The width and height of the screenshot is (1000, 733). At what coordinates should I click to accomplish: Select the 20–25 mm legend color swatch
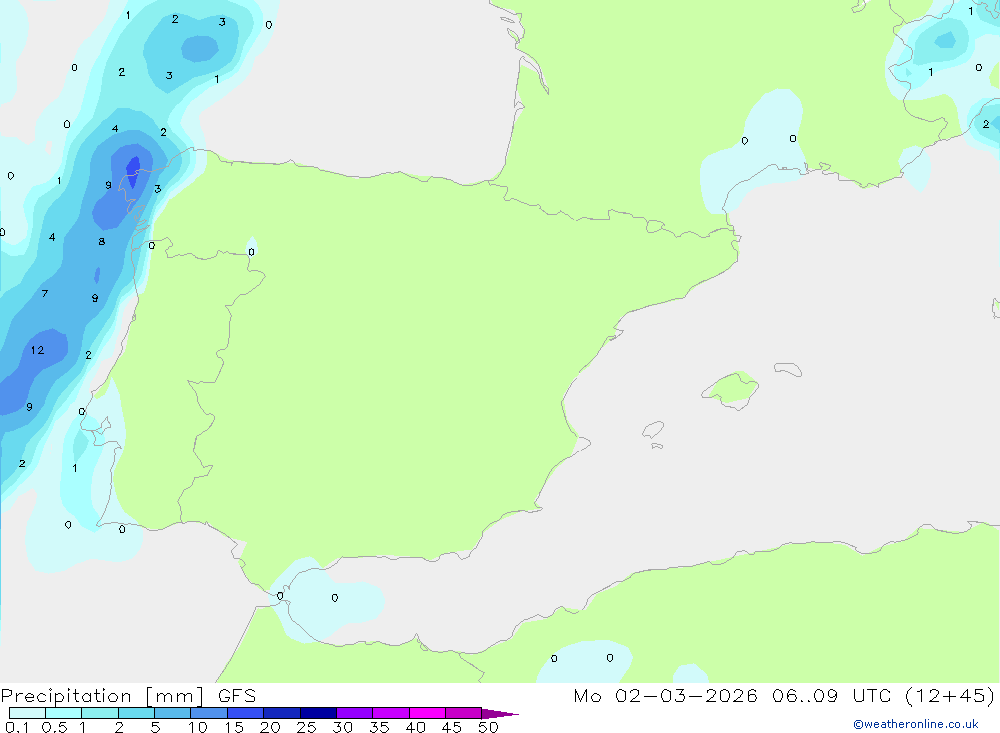tap(282, 713)
